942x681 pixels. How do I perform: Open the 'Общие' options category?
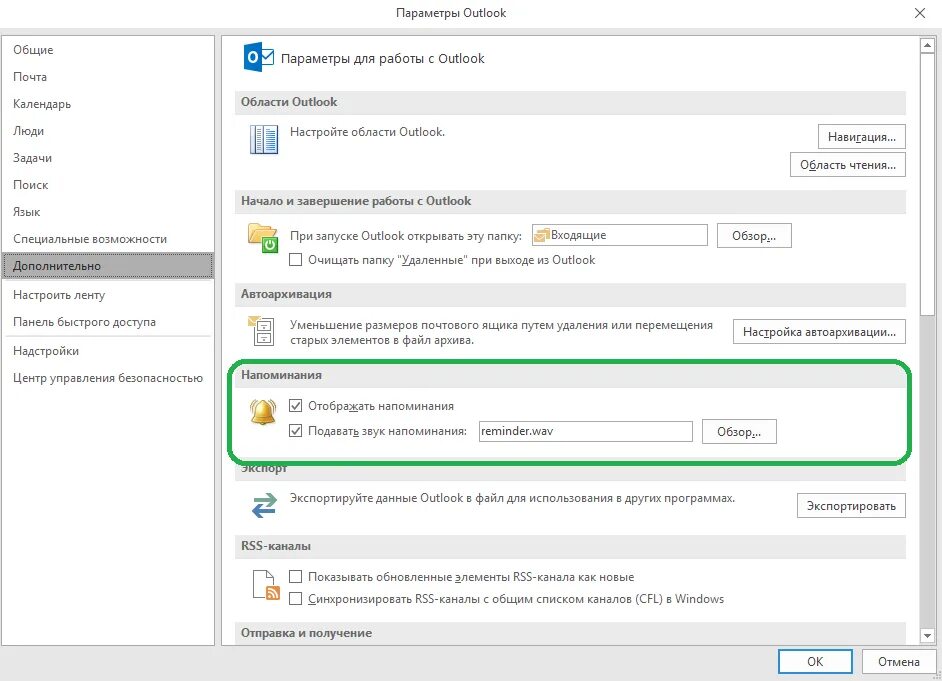108,50
